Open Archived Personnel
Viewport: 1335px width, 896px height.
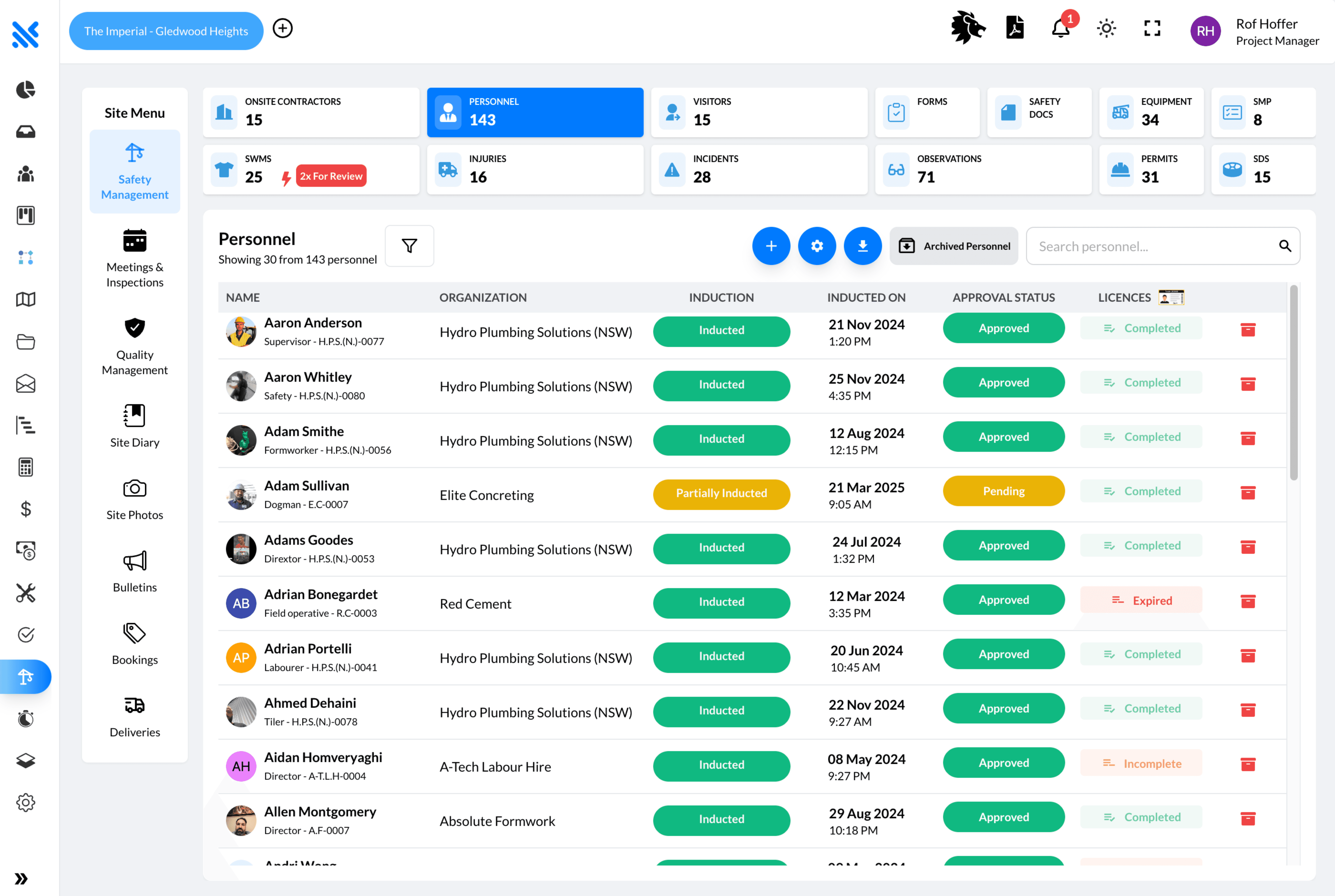coord(954,246)
